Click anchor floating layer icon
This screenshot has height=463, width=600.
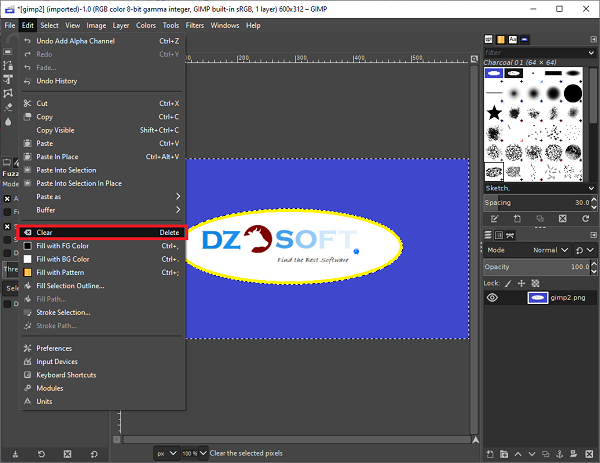[x=559, y=454]
